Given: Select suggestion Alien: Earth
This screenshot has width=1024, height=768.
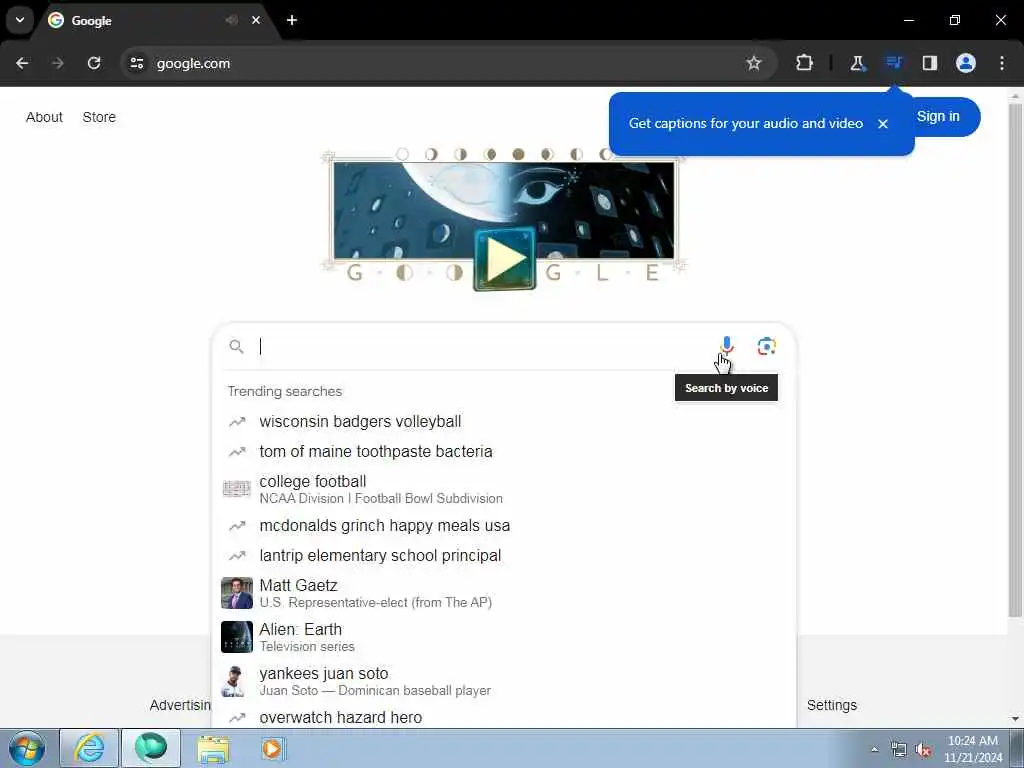Looking at the screenshot, I should [504, 637].
